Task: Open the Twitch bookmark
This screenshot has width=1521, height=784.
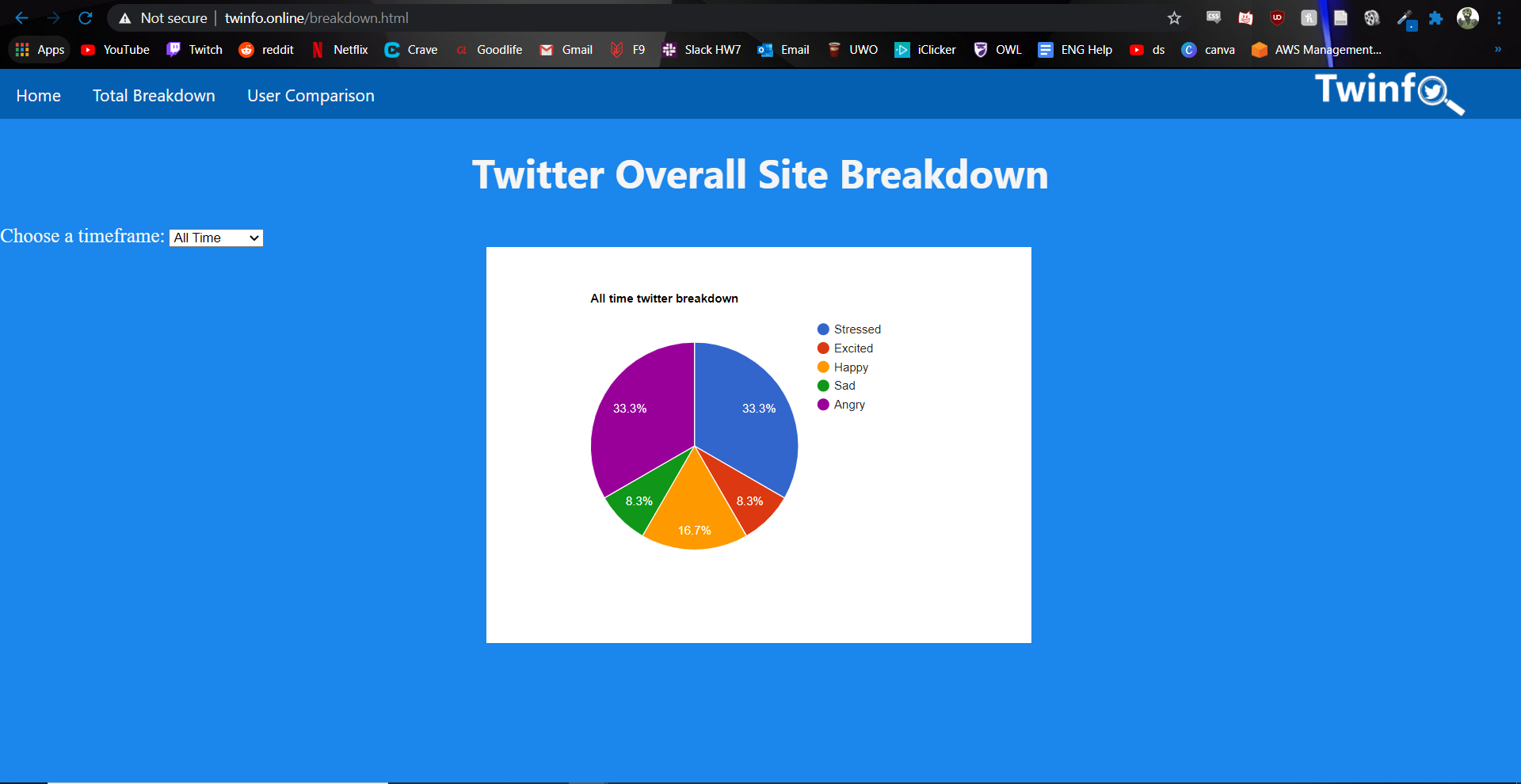Action: [194, 49]
